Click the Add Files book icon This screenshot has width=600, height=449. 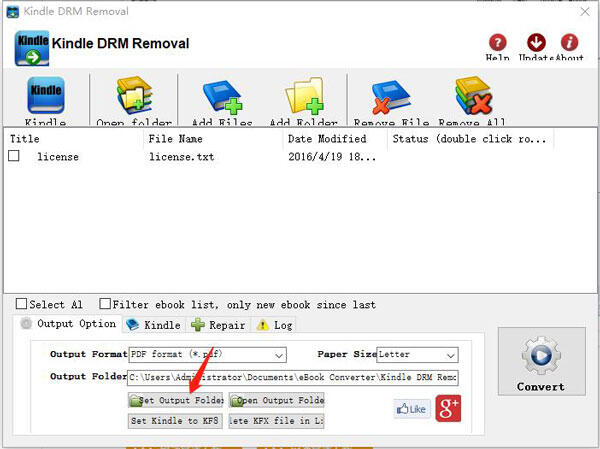[x=221, y=98]
